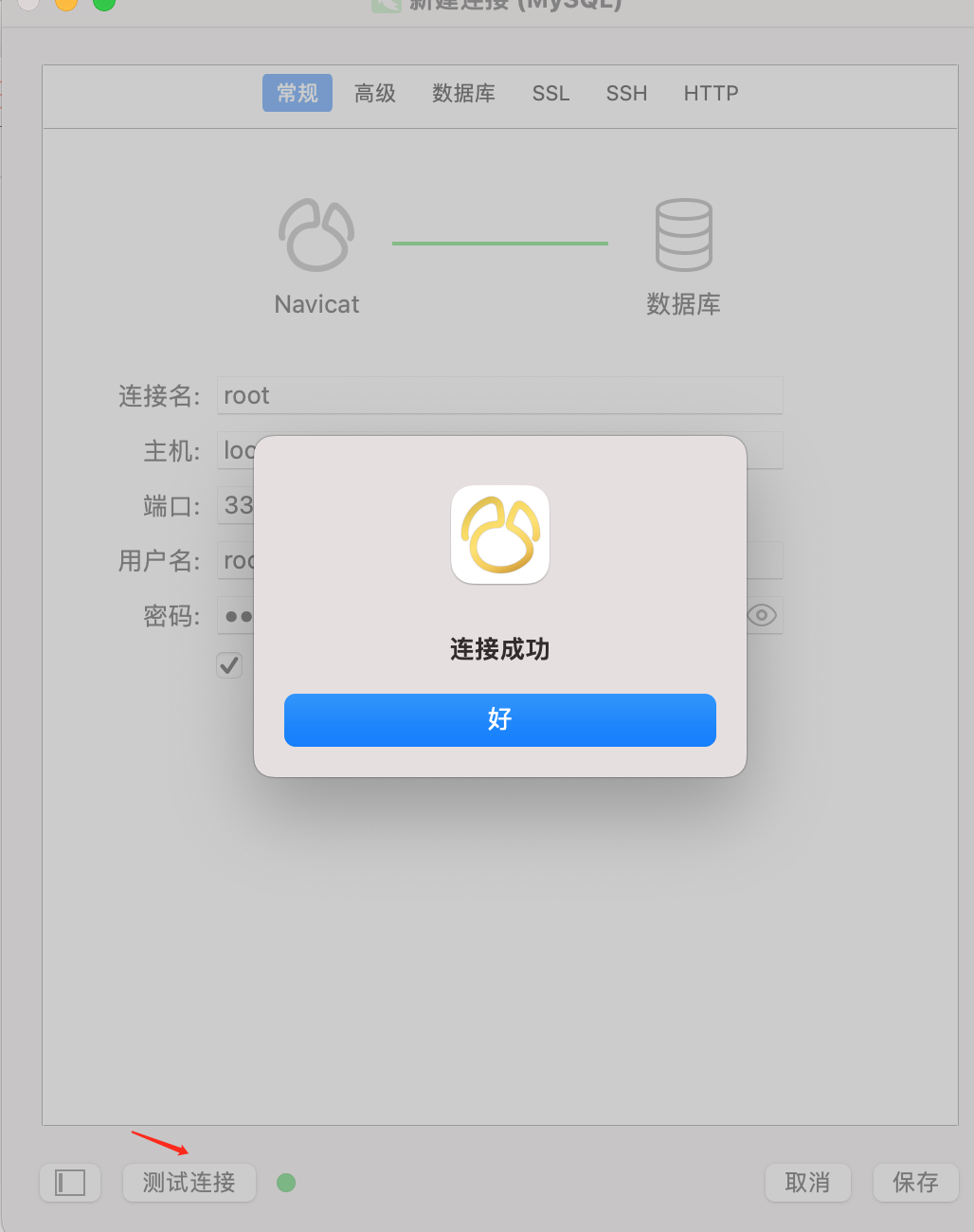Toggle the save password checkbox
This screenshot has height=1232, width=974.
229,665
